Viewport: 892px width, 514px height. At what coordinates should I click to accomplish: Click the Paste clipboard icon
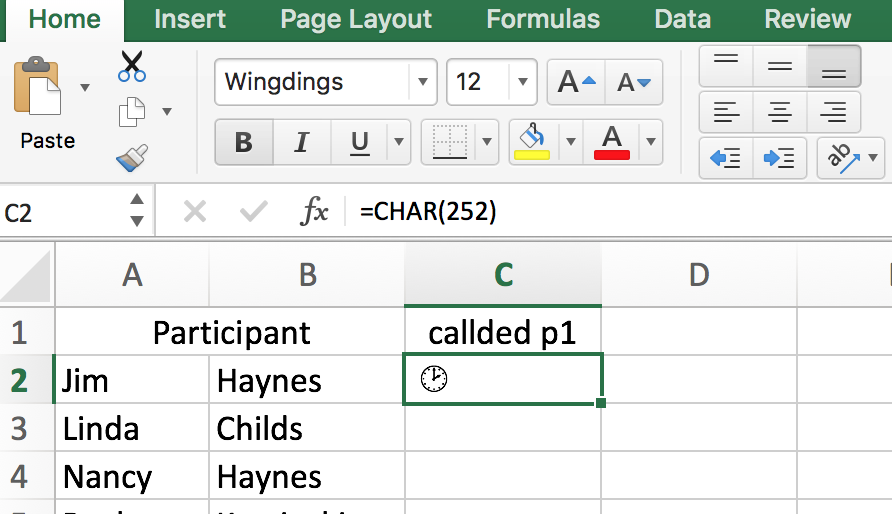(x=37, y=86)
